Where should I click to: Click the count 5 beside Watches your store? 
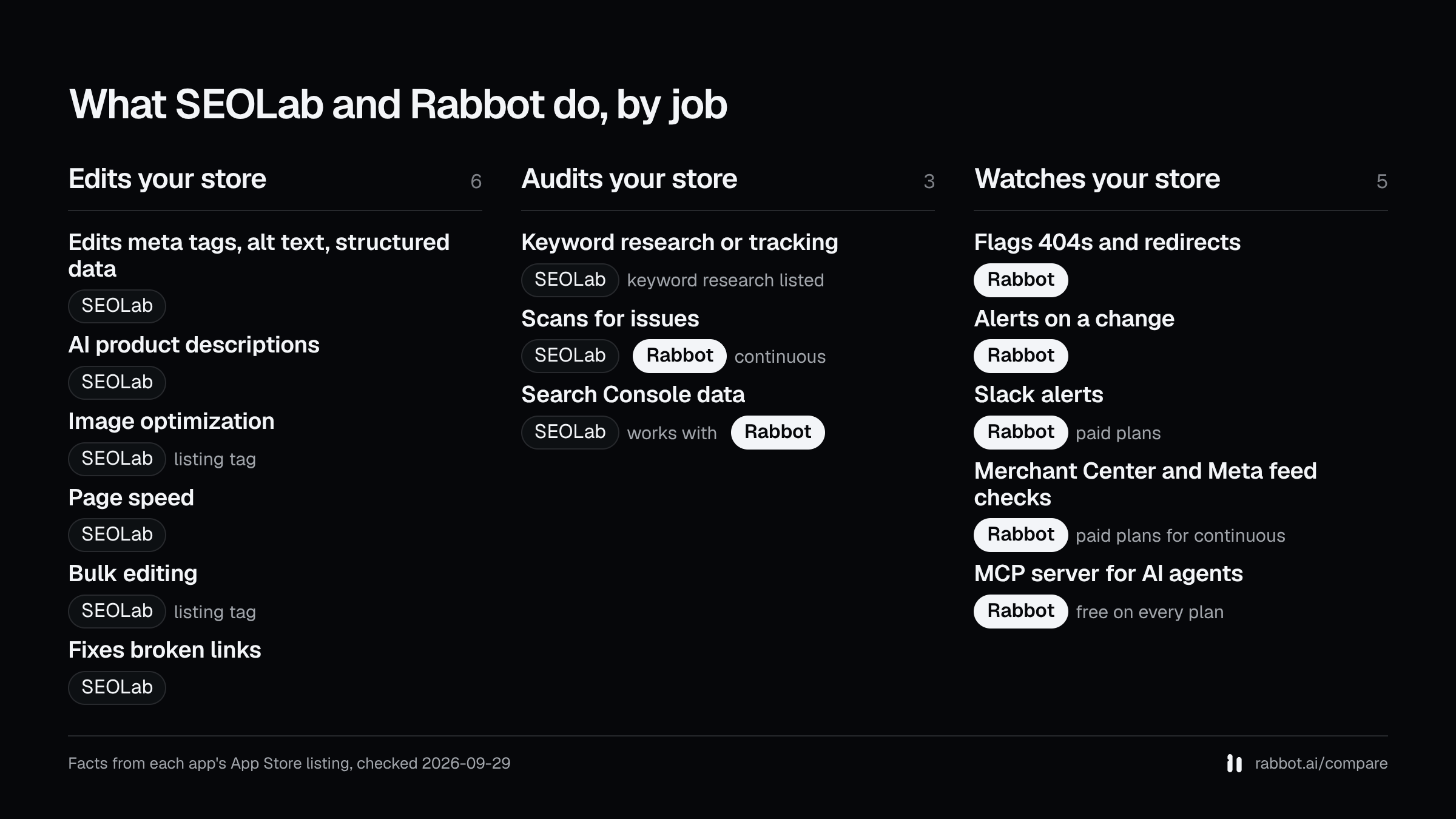click(x=1382, y=181)
